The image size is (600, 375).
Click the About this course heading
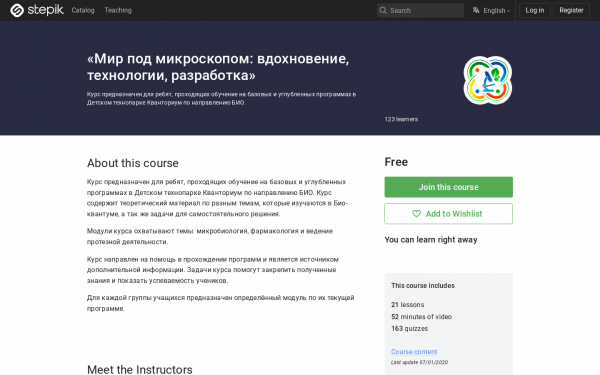(x=133, y=163)
